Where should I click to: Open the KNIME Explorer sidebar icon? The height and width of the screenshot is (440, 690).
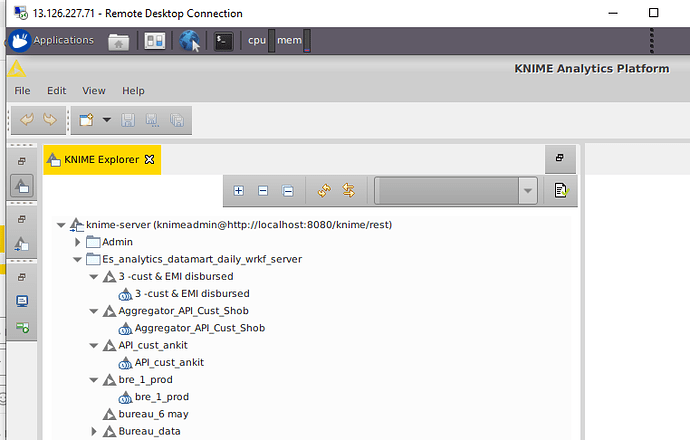click(22, 186)
